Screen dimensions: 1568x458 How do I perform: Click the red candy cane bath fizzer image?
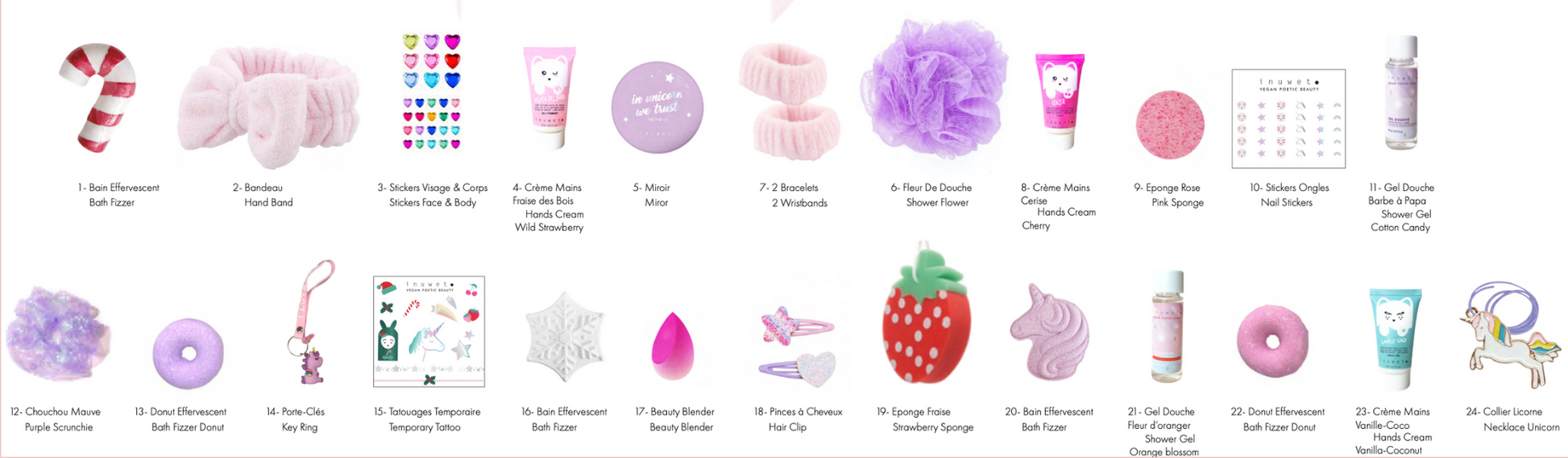pos(98,97)
